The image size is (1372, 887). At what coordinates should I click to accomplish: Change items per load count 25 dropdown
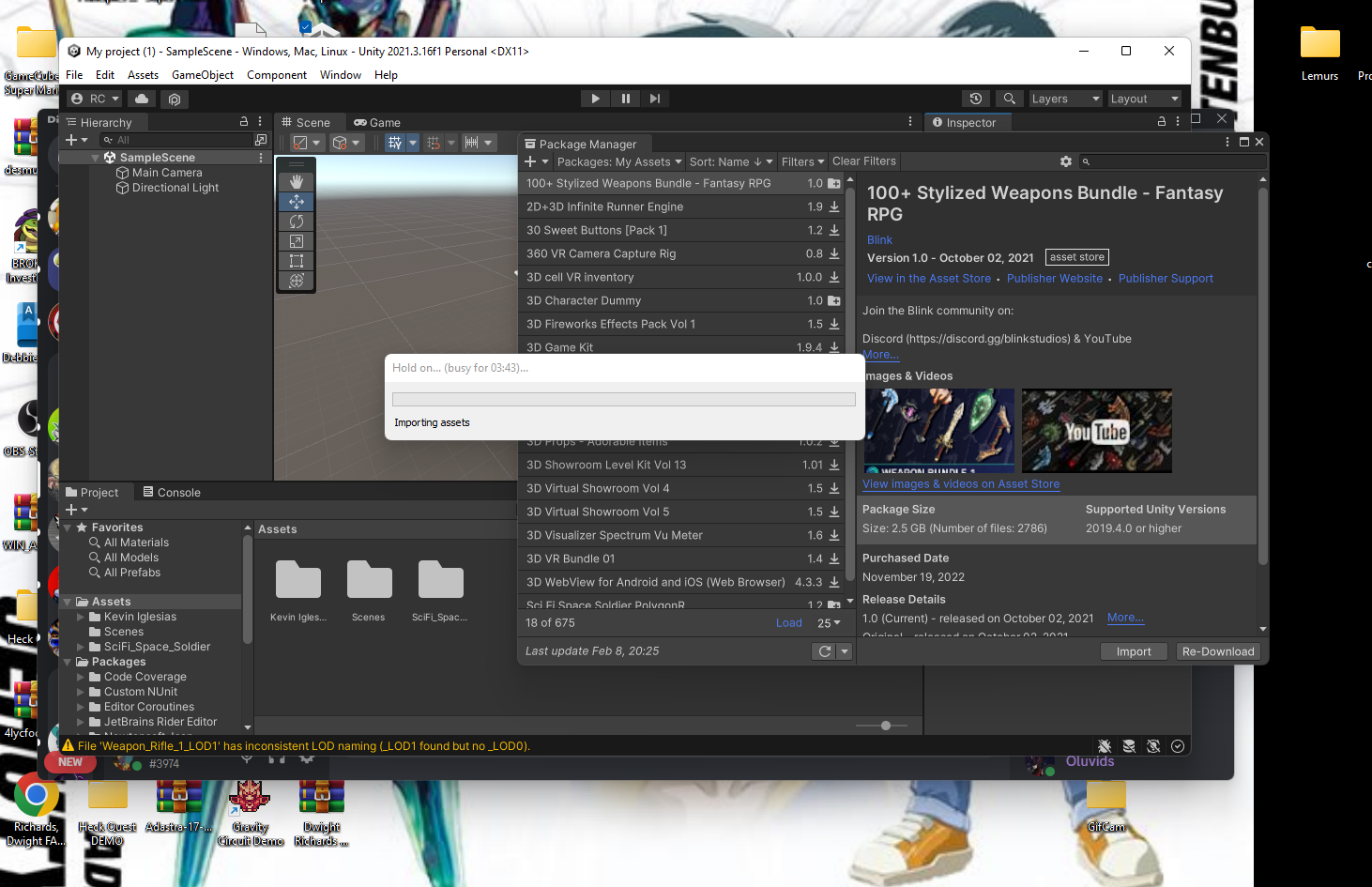pos(829,623)
